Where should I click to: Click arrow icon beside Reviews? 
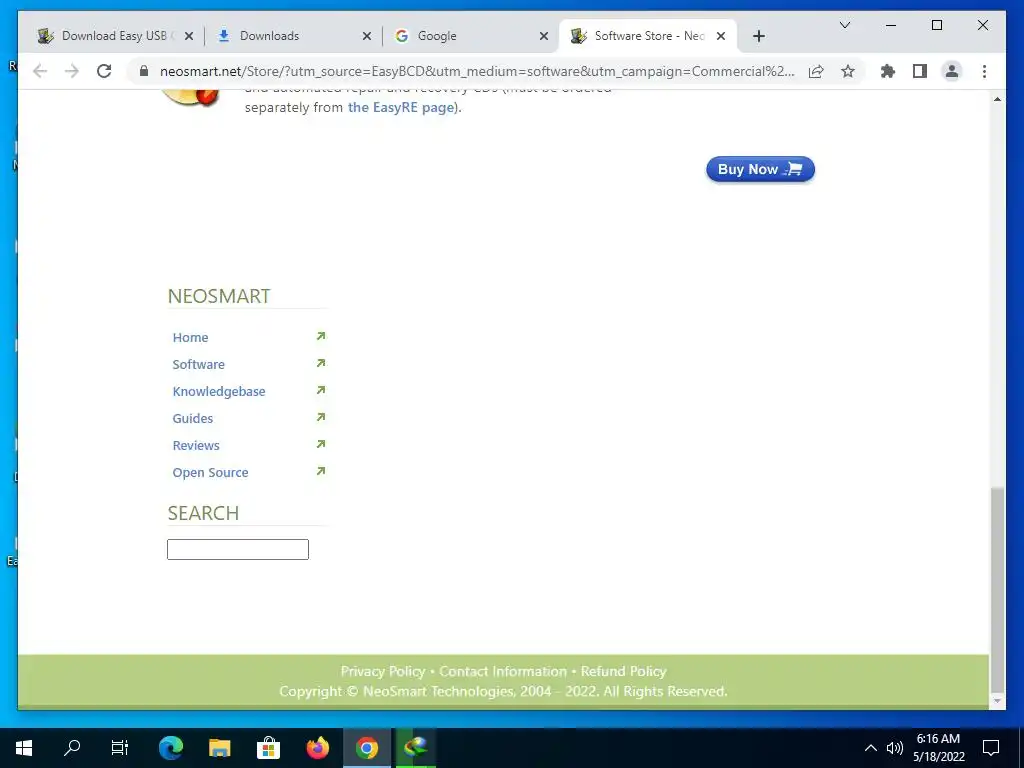[321, 444]
